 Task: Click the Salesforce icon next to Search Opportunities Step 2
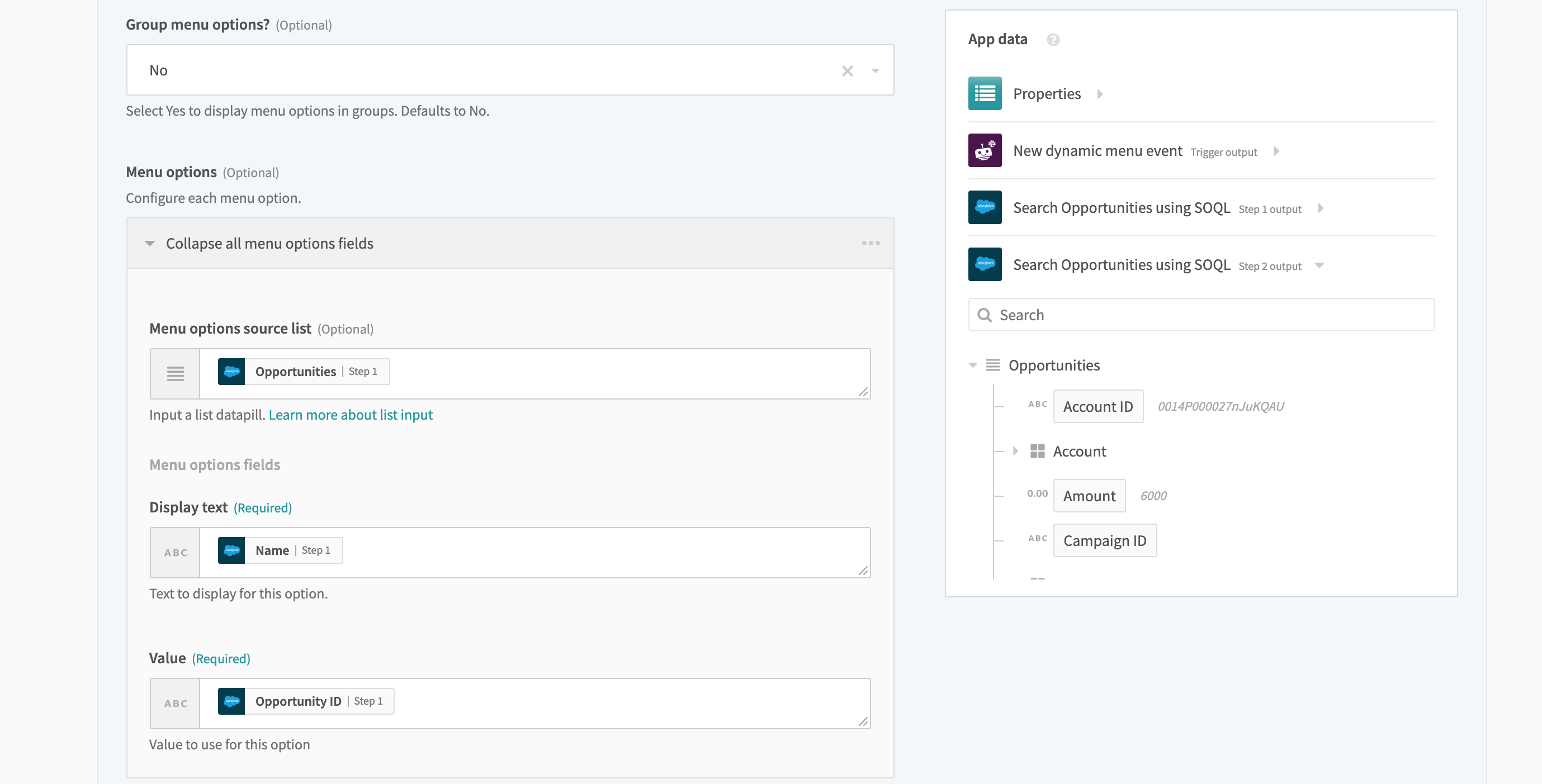[984, 264]
